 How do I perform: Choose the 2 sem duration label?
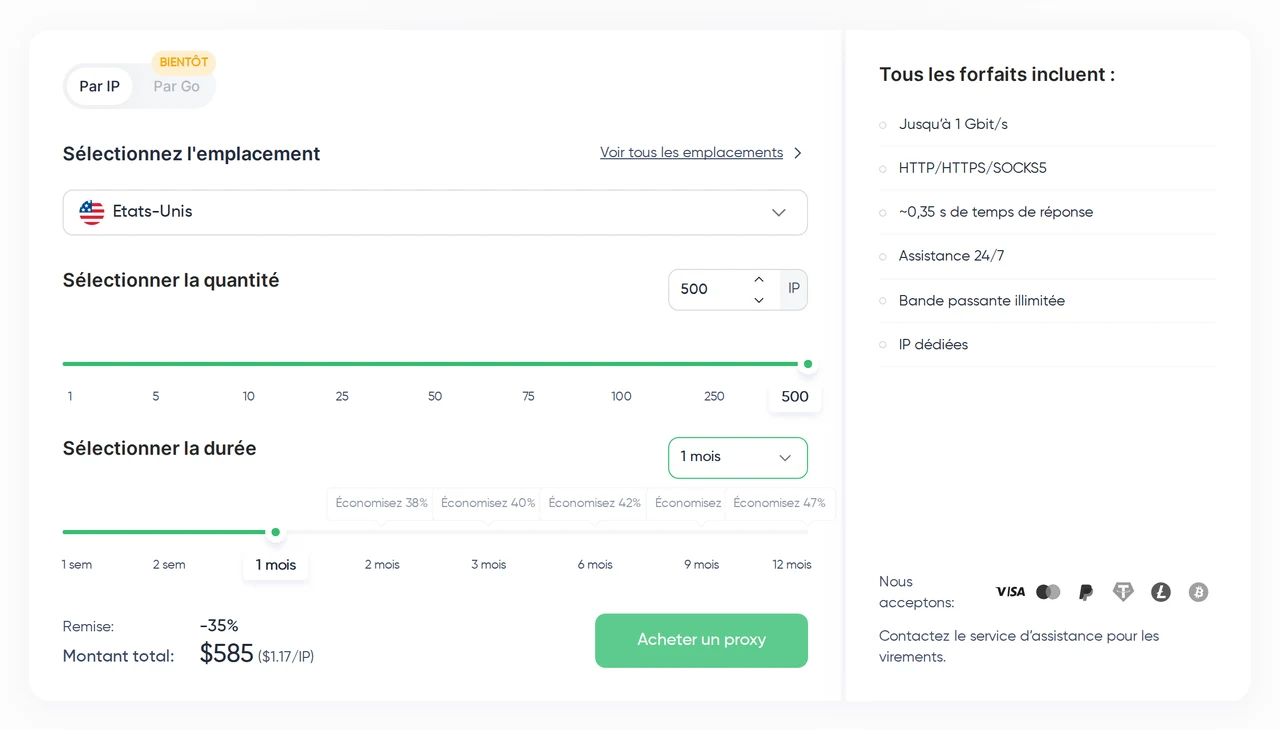(169, 565)
